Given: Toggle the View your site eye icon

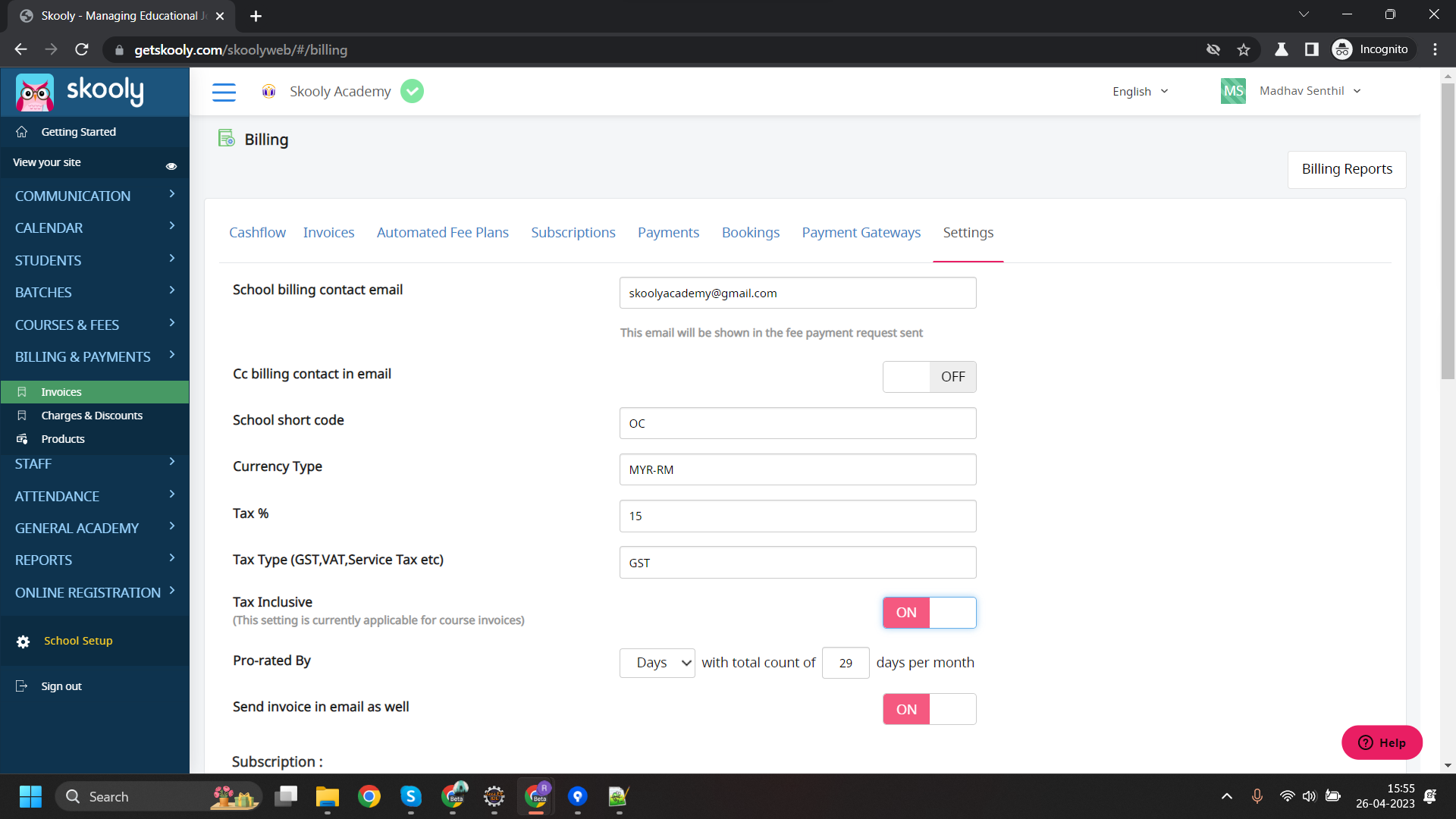Looking at the screenshot, I should coord(171,166).
